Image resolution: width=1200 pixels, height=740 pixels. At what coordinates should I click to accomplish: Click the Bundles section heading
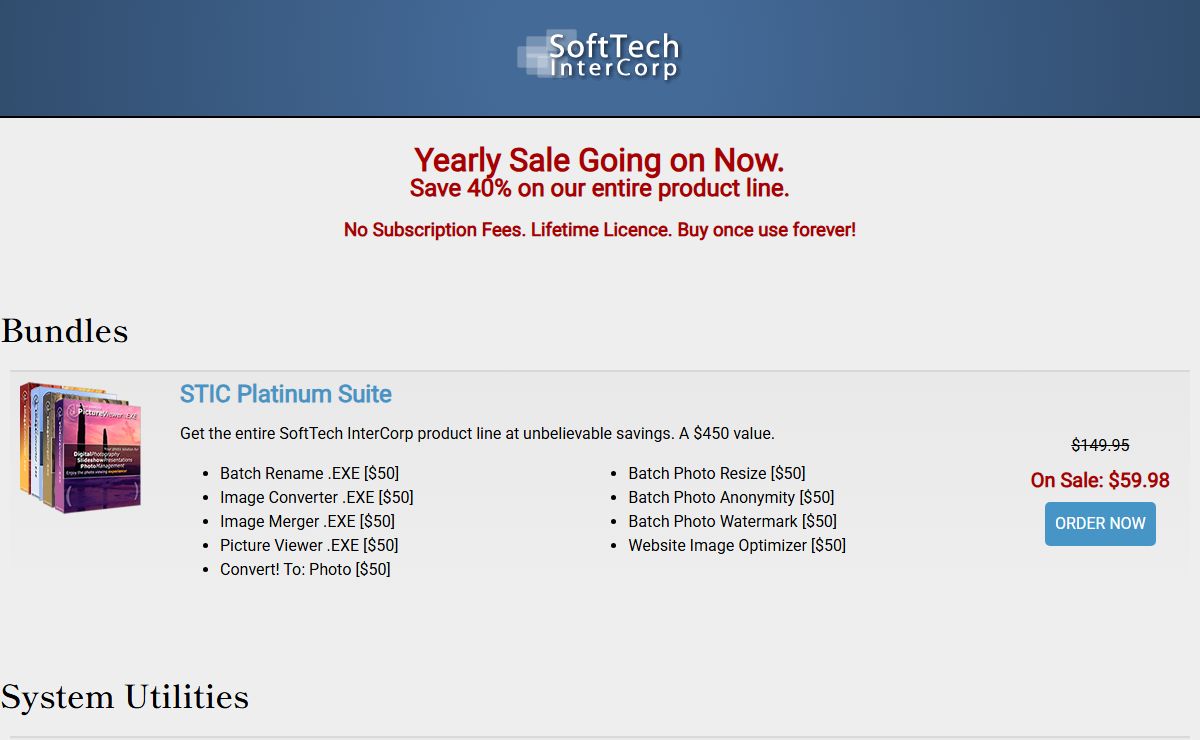(x=65, y=331)
